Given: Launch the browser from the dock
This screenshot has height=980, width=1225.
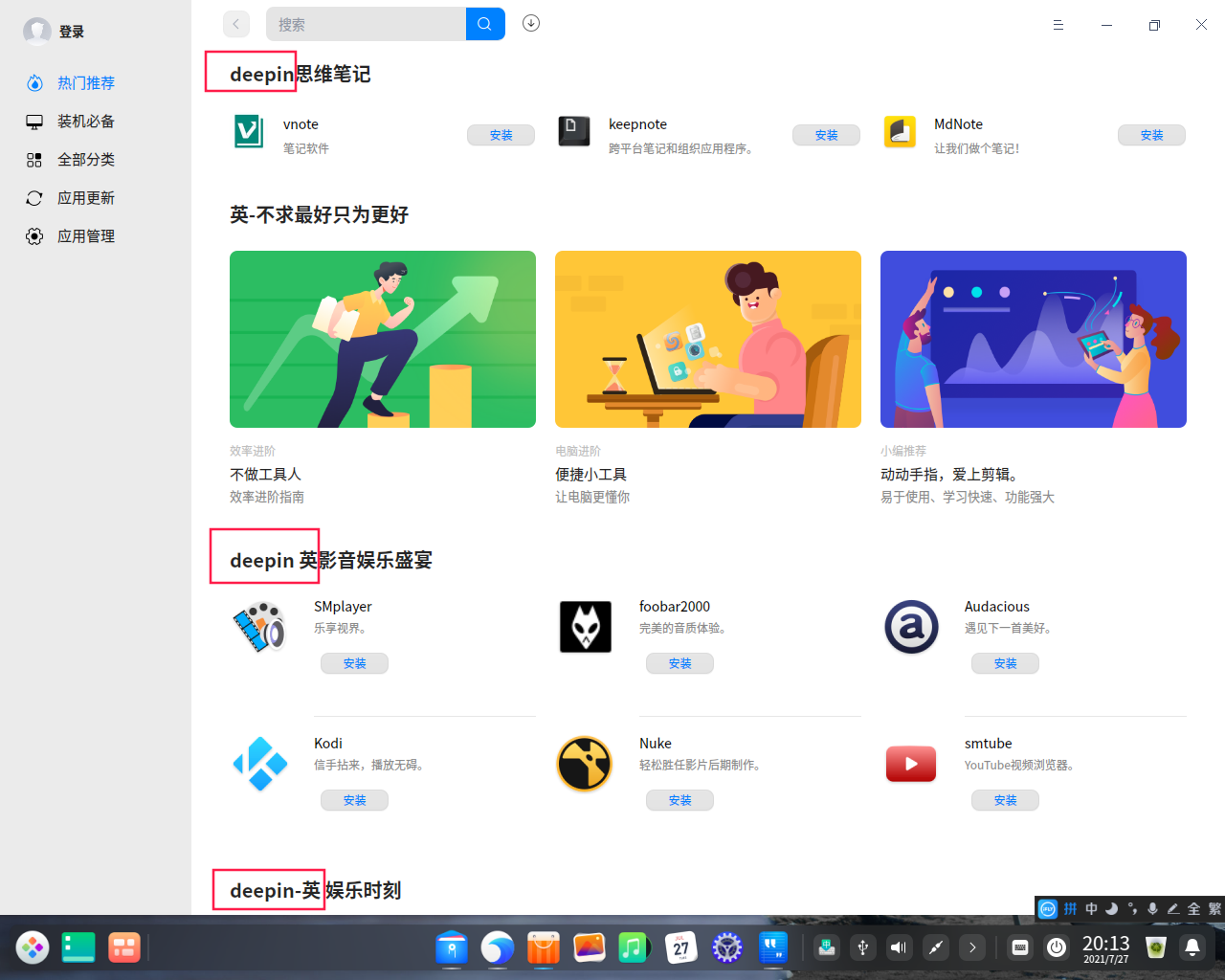Looking at the screenshot, I should tap(498, 947).
